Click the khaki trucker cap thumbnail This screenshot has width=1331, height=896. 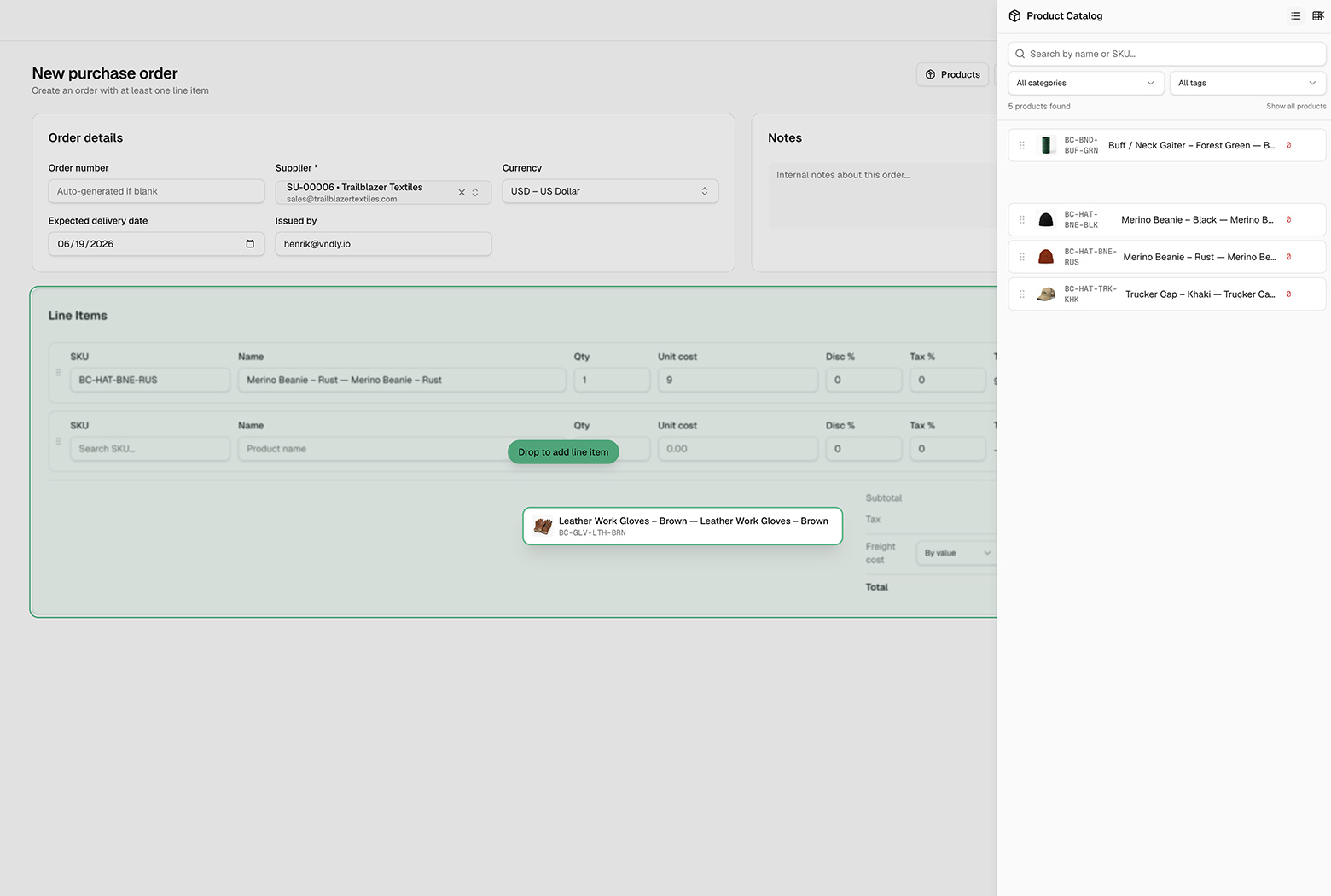[x=1046, y=294]
